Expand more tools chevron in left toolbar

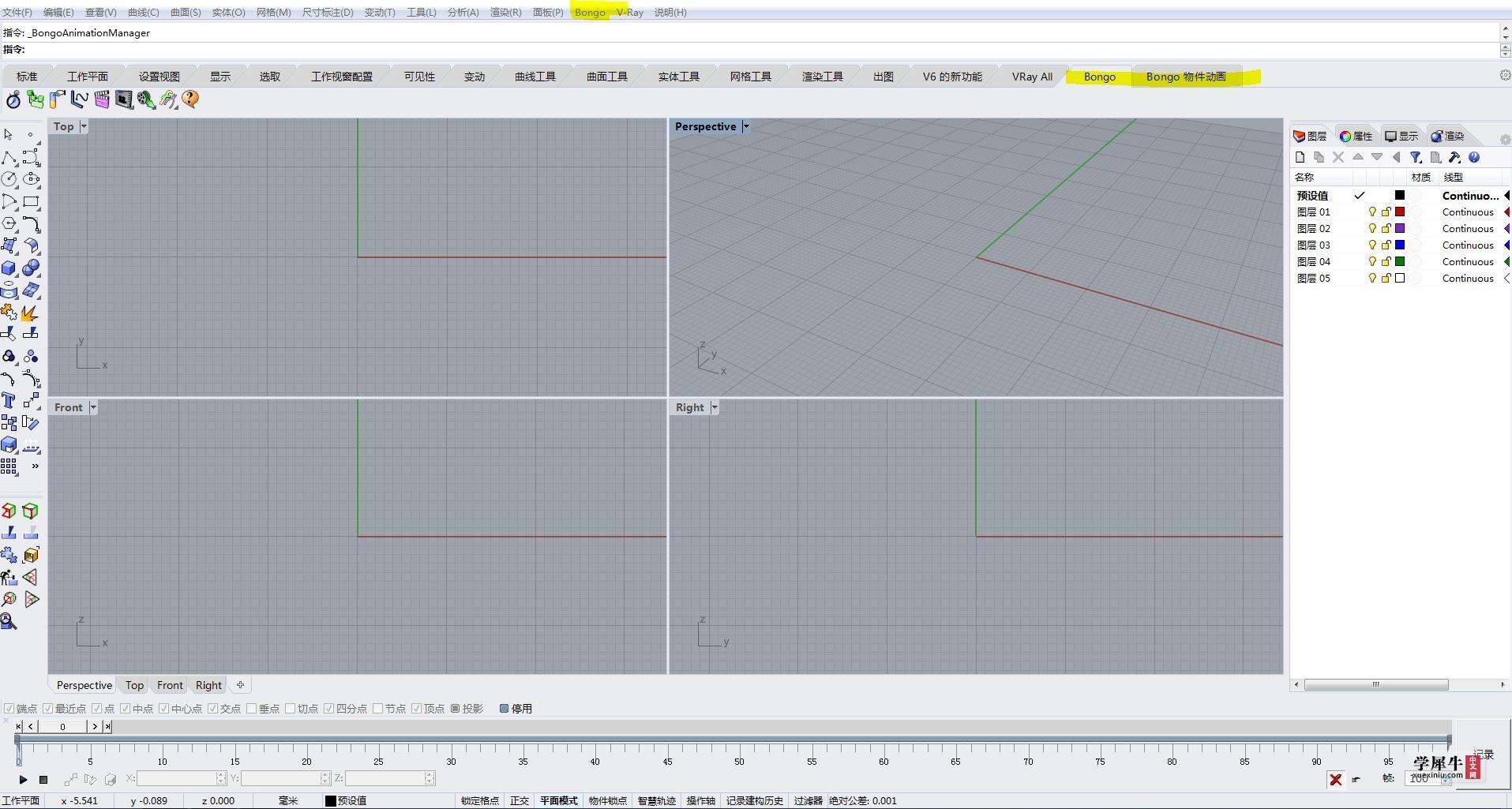tap(35, 466)
